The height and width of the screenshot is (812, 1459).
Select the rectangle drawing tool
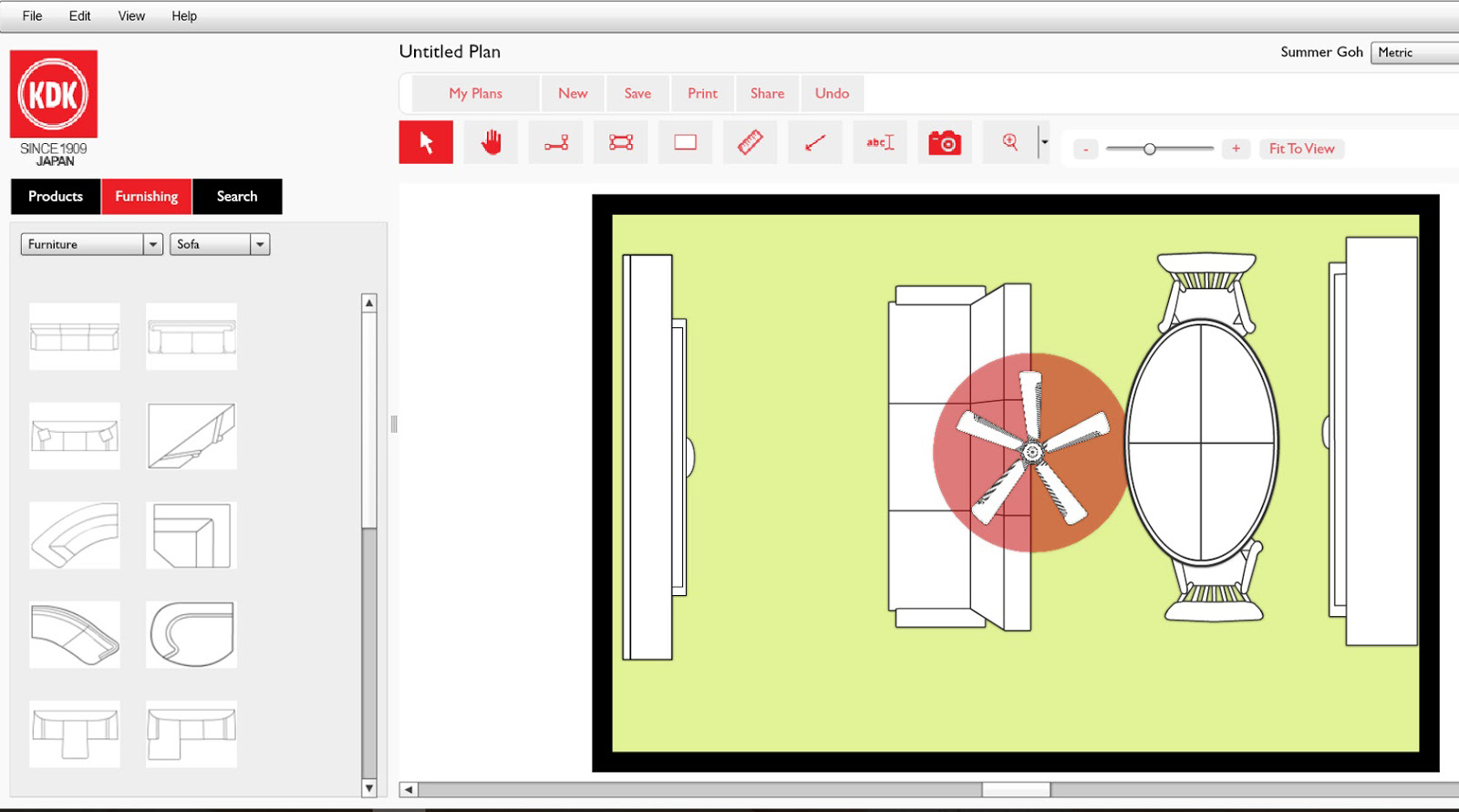(x=685, y=142)
